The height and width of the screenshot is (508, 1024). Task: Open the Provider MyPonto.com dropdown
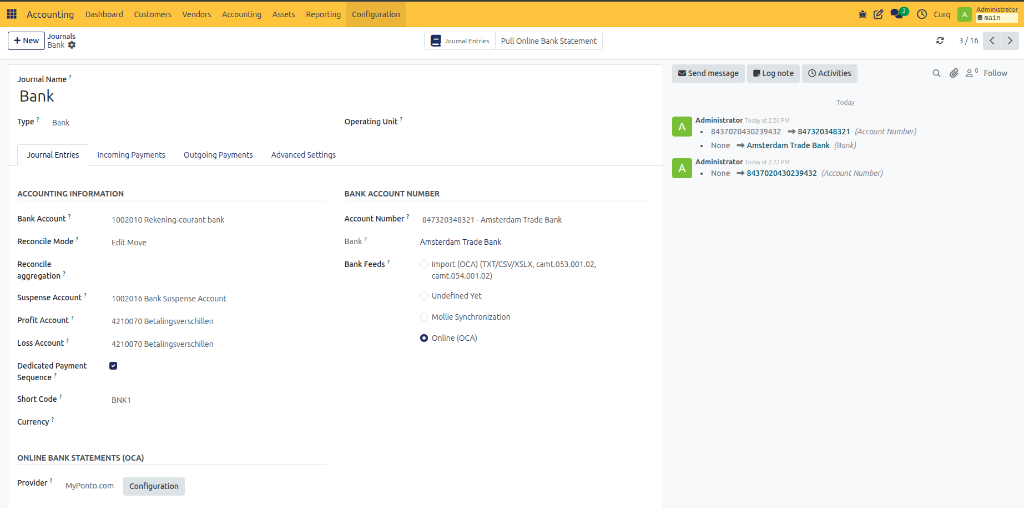(x=90, y=486)
